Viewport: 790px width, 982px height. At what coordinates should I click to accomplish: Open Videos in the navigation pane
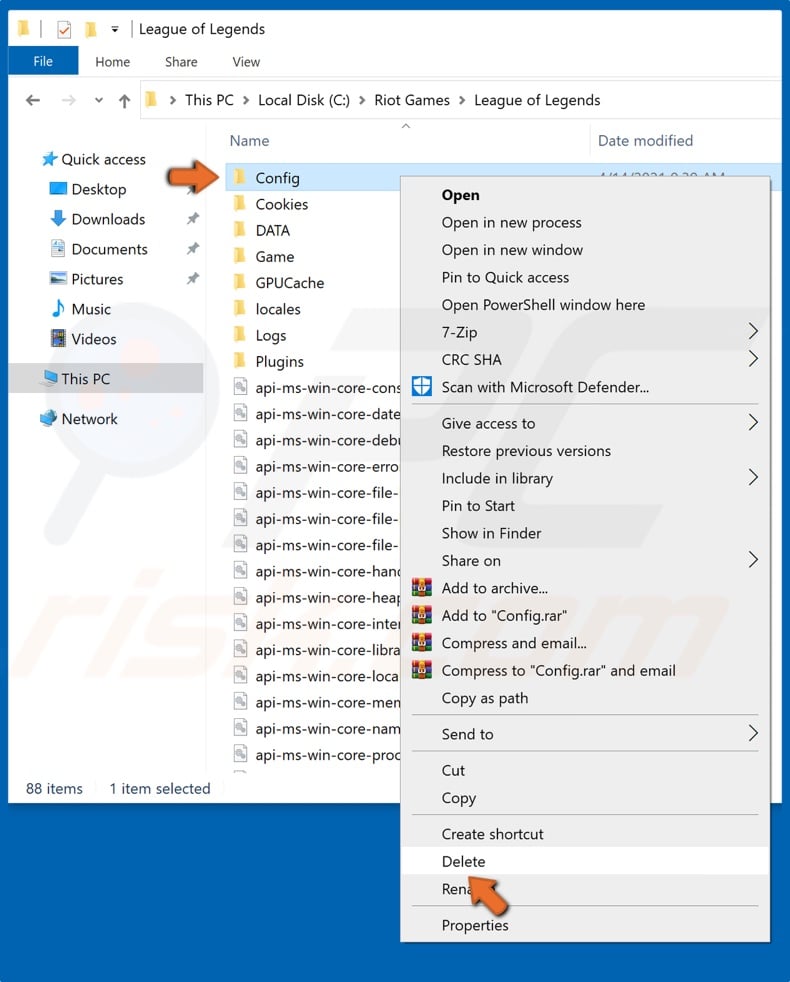(93, 339)
